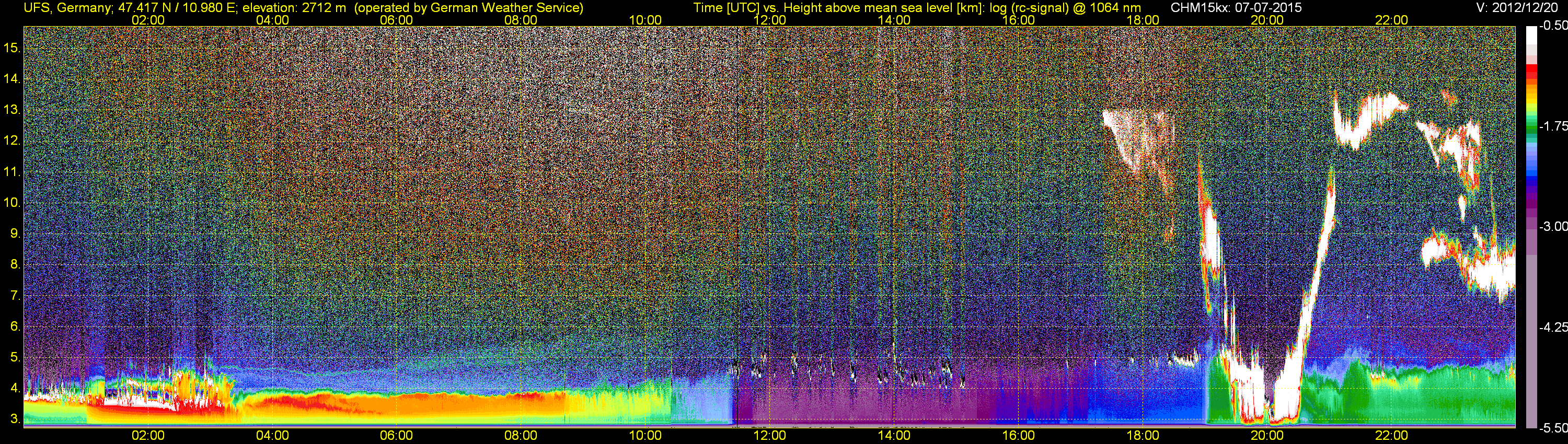Click '22:00' on the top time axis

point(1391,20)
